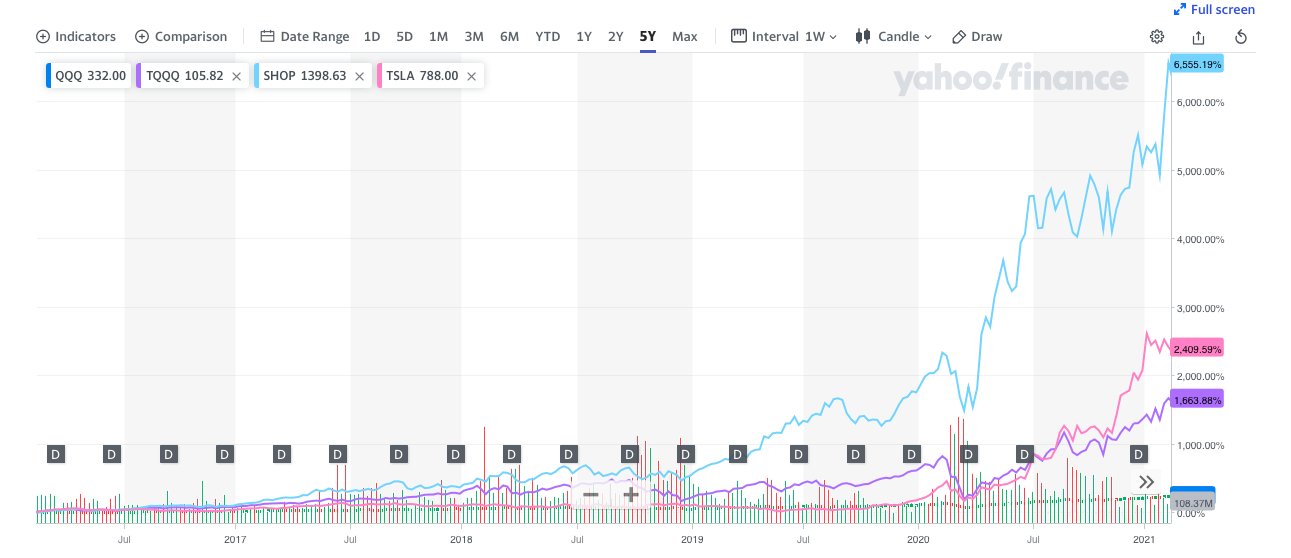Click the 6,000.00% axis label
This screenshot has height=558, width=1291.
[x=1200, y=102]
